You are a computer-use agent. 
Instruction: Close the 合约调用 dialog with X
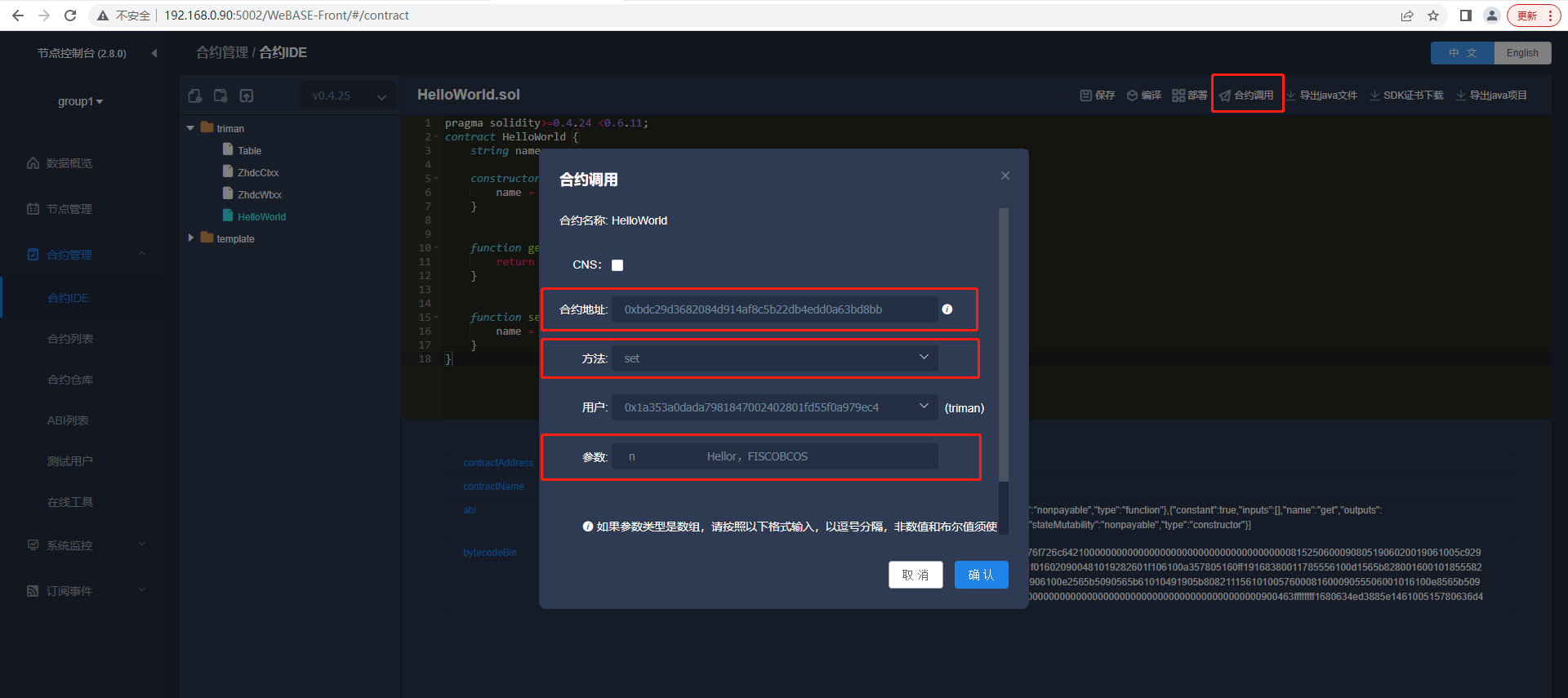[x=1005, y=176]
